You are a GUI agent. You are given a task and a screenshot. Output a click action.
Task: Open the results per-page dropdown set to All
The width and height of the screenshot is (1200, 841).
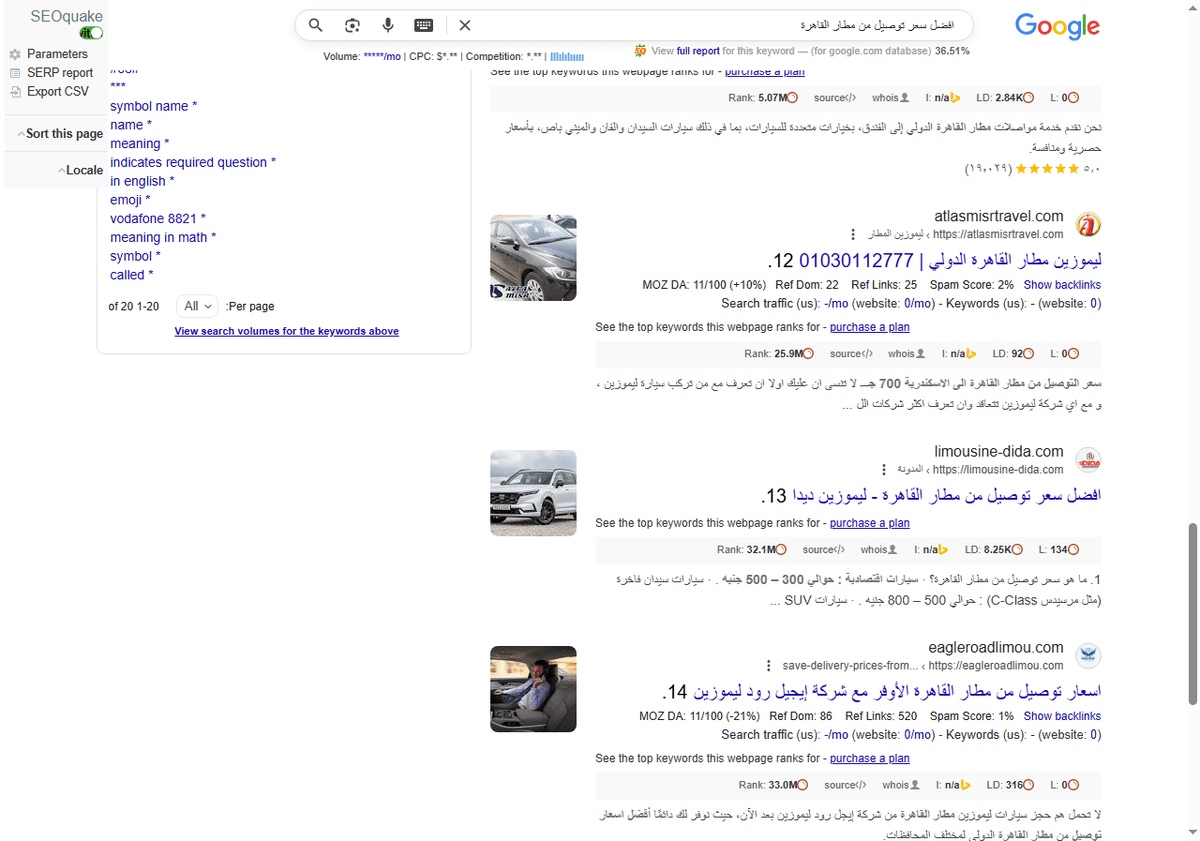[x=197, y=306]
